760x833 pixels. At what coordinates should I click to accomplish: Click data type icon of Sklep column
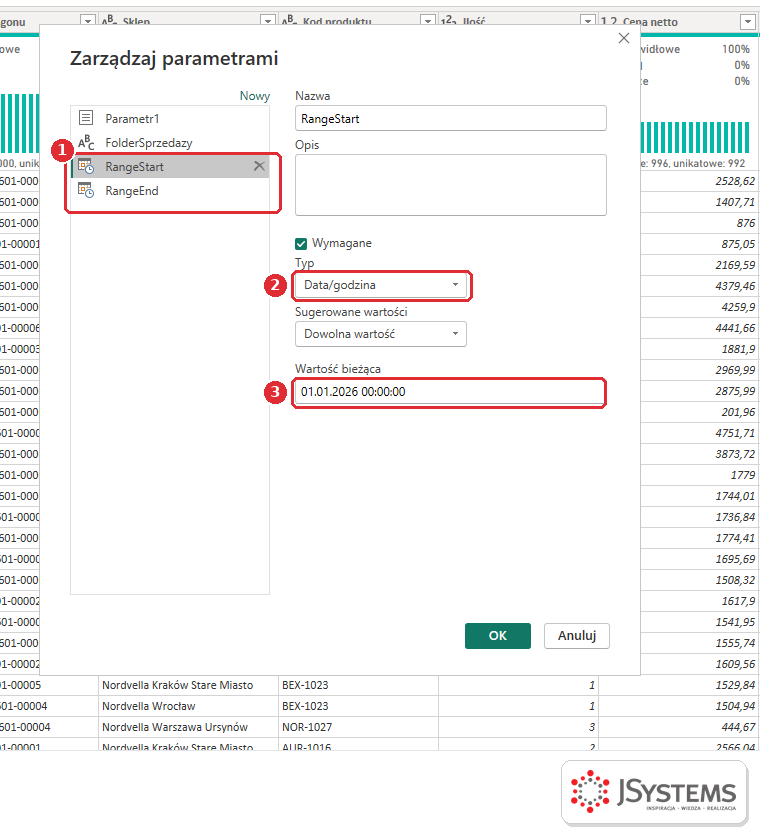click(x=109, y=21)
